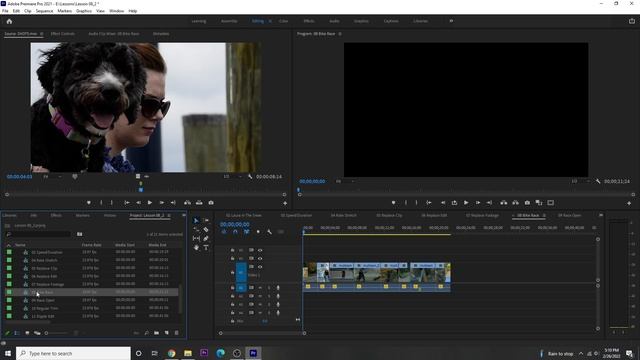Switch to Effect Controls tab
Screen dimensions: 640x360
tap(63, 34)
